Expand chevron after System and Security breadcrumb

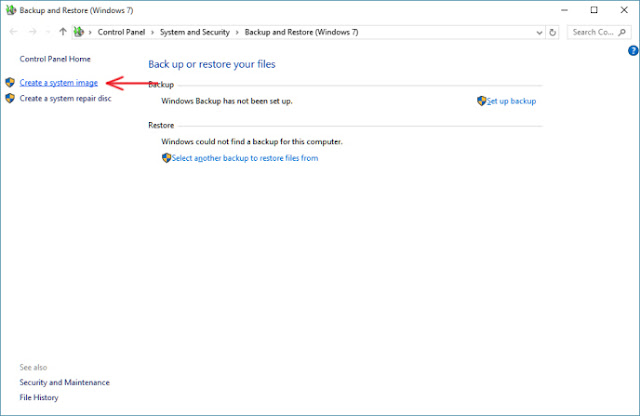click(237, 32)
